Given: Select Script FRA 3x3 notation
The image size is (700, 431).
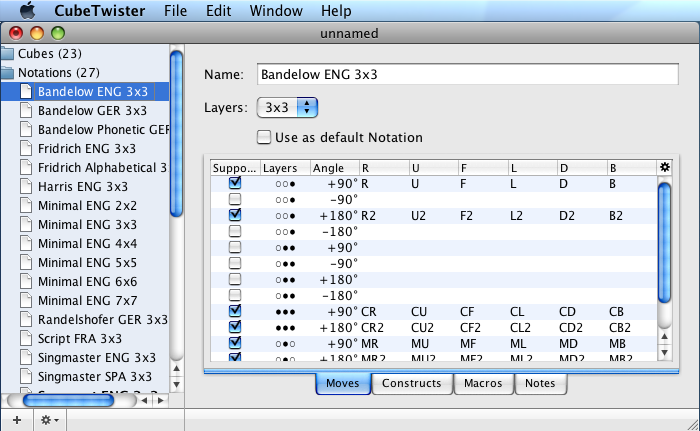Looking at the screenshot, I should click(79, 339).
